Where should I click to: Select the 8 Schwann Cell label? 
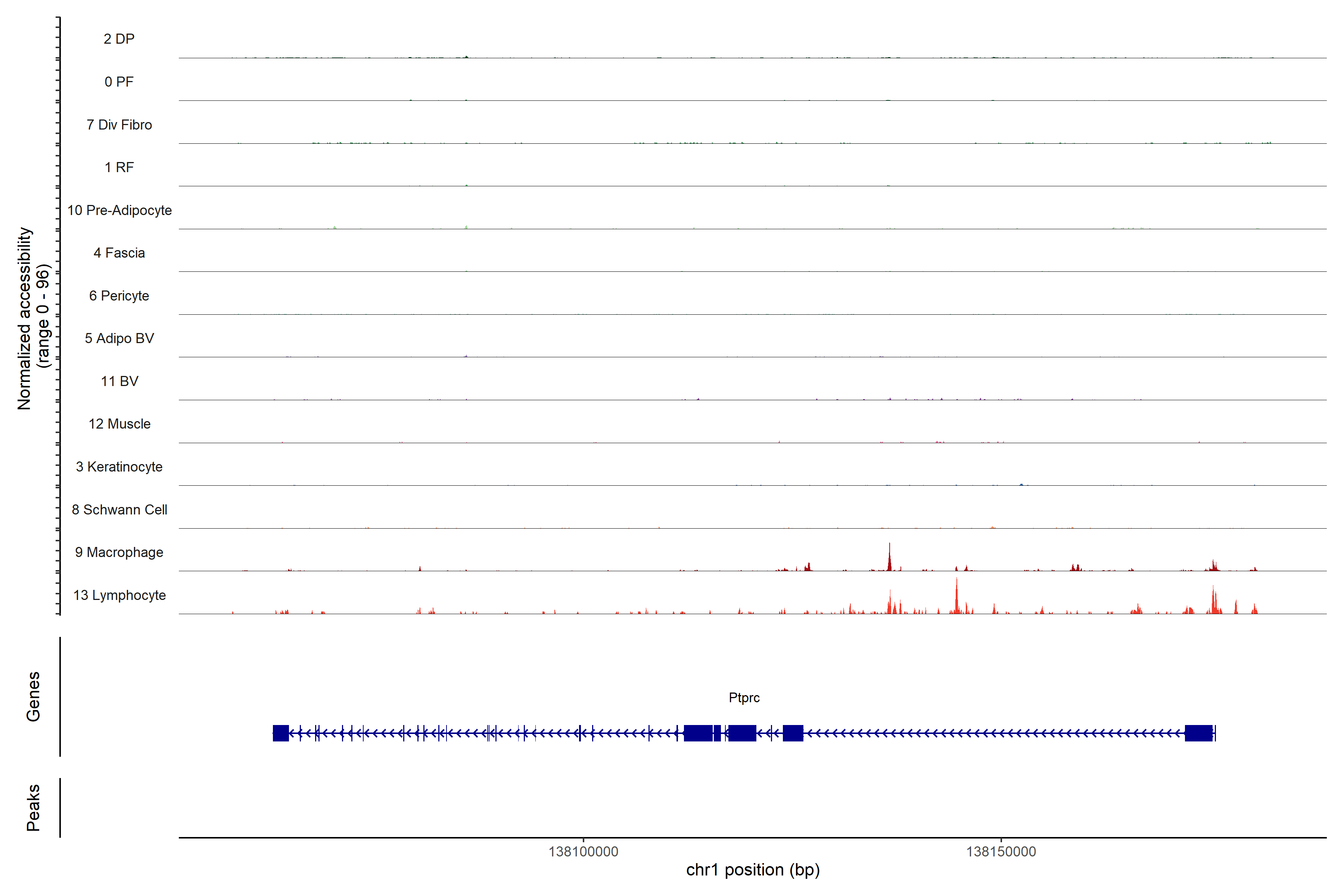pos(119,510)
